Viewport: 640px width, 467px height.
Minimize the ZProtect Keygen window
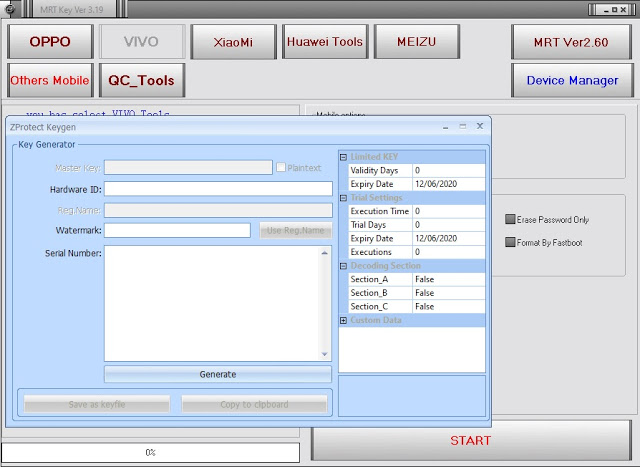click(x=445, y=127)
